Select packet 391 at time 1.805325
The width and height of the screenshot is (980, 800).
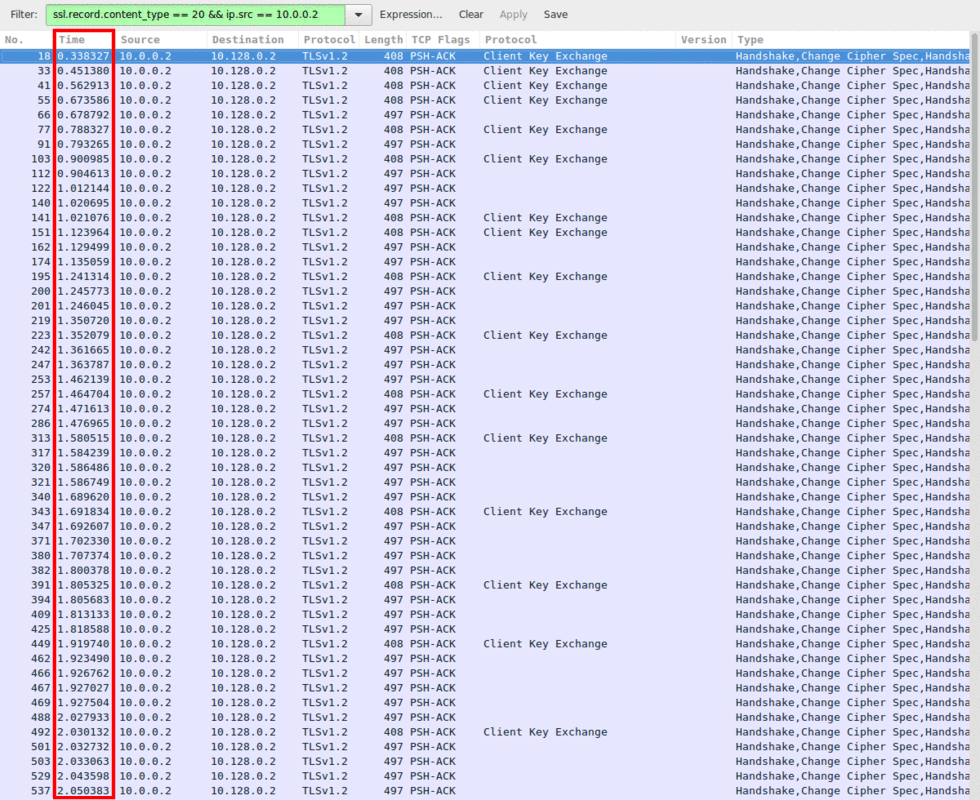485,585
